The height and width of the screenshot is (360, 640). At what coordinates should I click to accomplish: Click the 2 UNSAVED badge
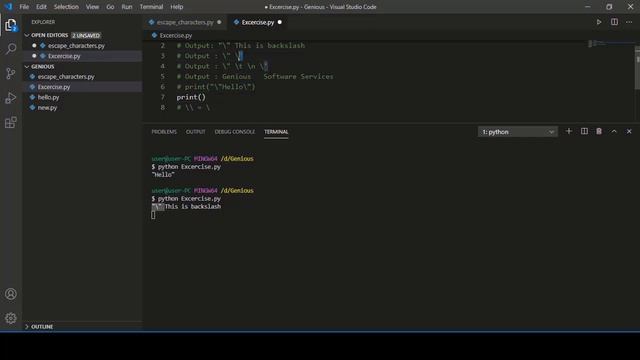pyautogui.click(x=86, y=36)
